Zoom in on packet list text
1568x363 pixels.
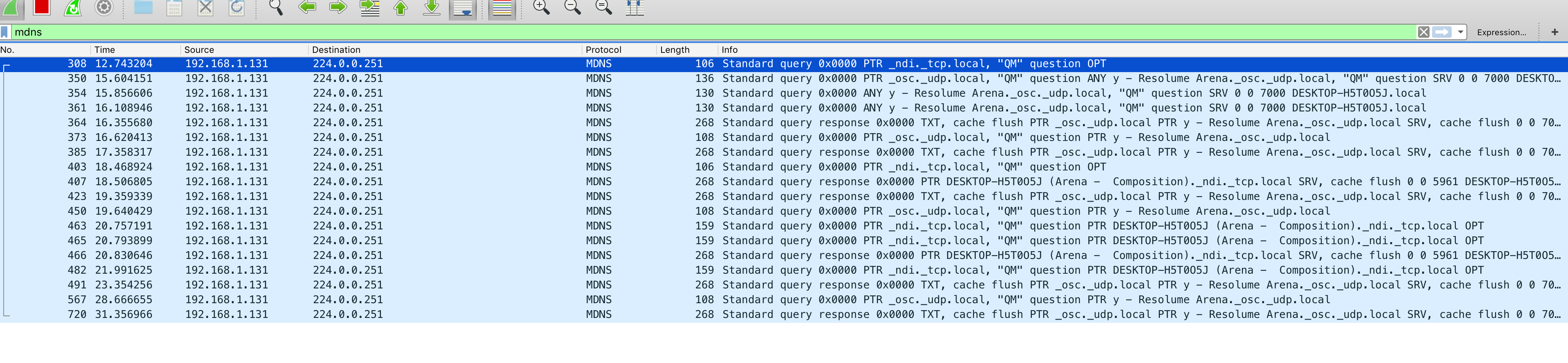coord(541,7)
